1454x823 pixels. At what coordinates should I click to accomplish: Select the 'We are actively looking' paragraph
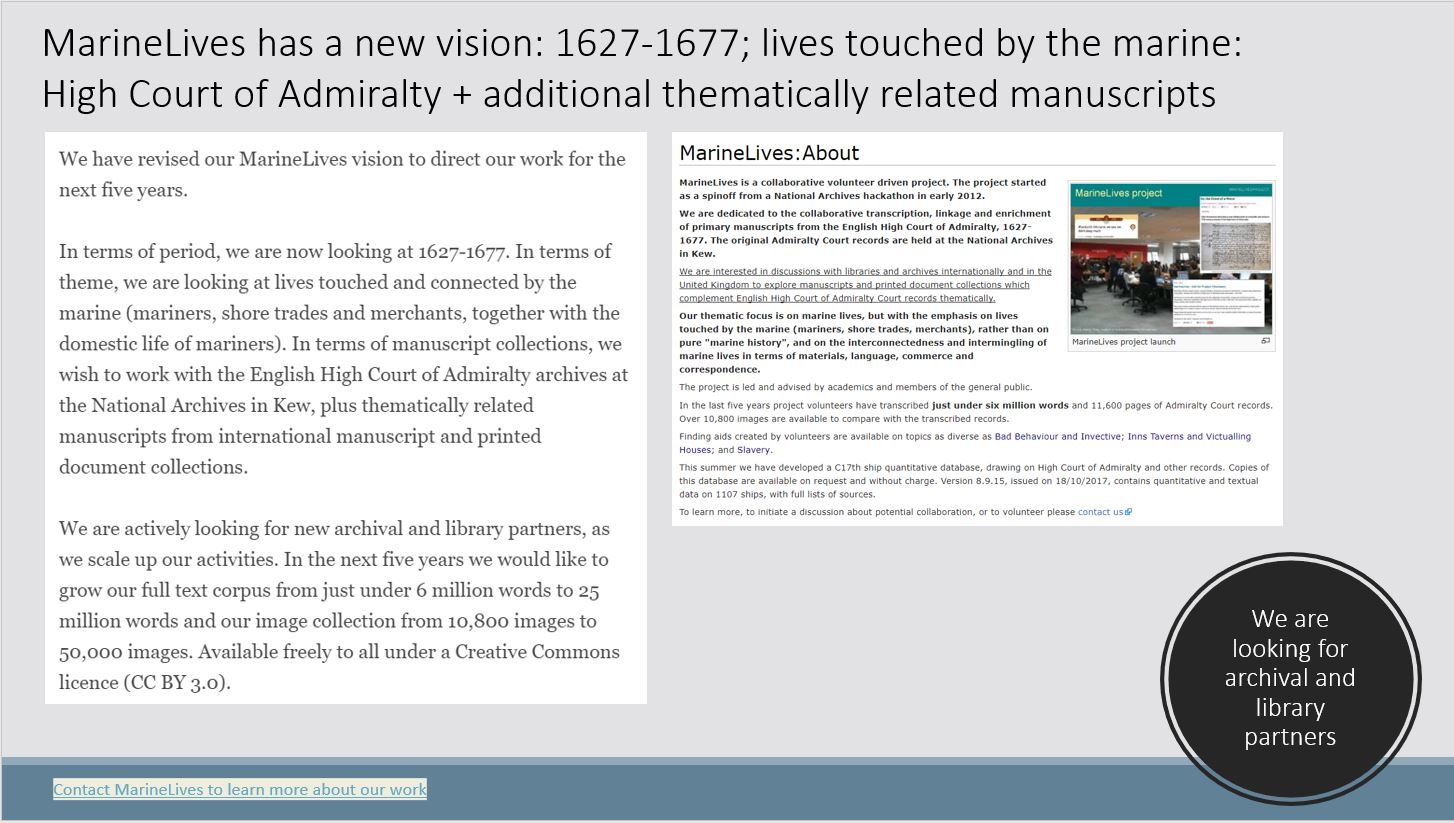tap(340, 605)
